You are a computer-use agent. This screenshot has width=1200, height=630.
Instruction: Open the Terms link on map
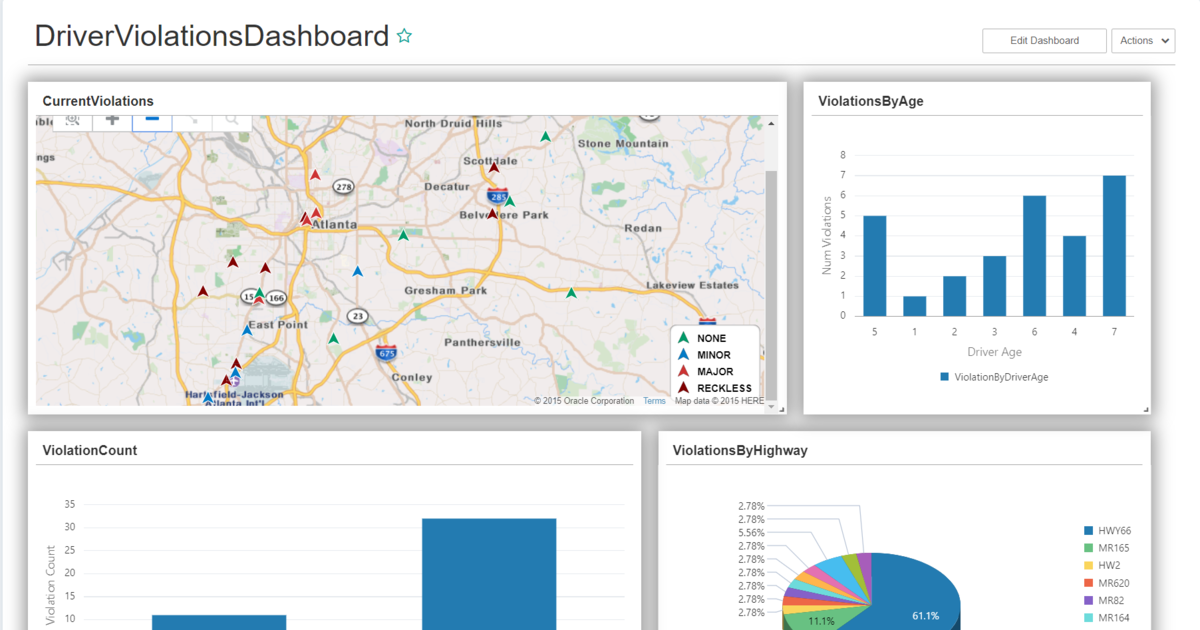[654, 401]
